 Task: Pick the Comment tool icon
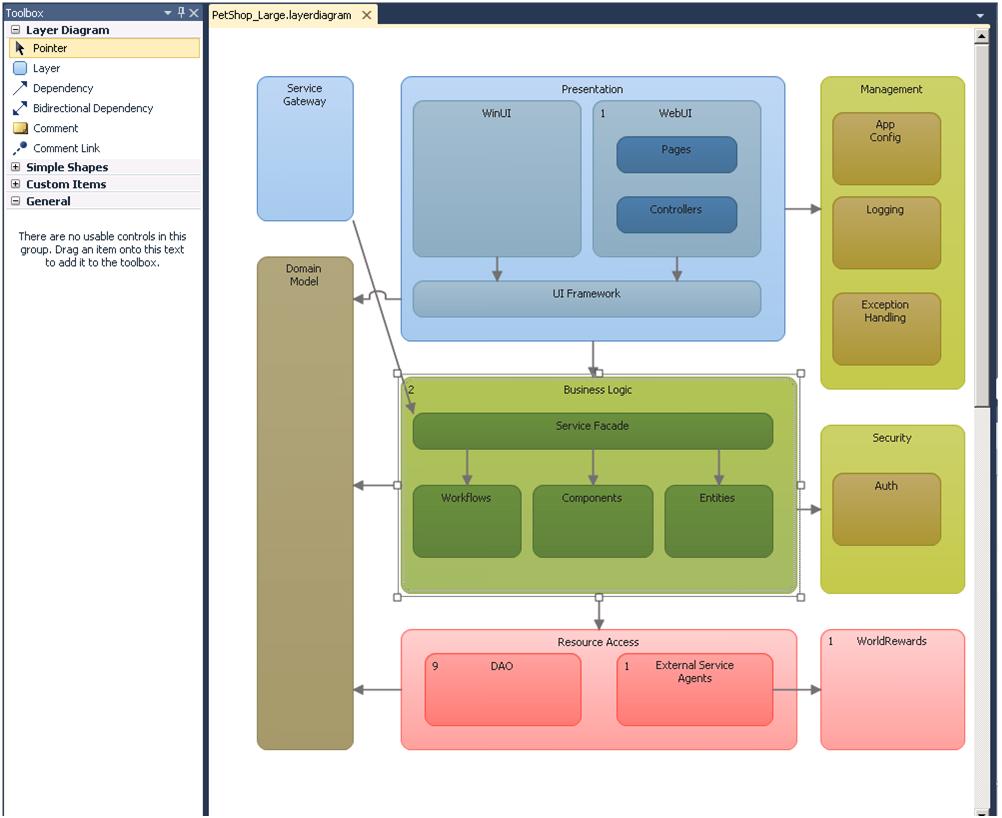point(20,128)
